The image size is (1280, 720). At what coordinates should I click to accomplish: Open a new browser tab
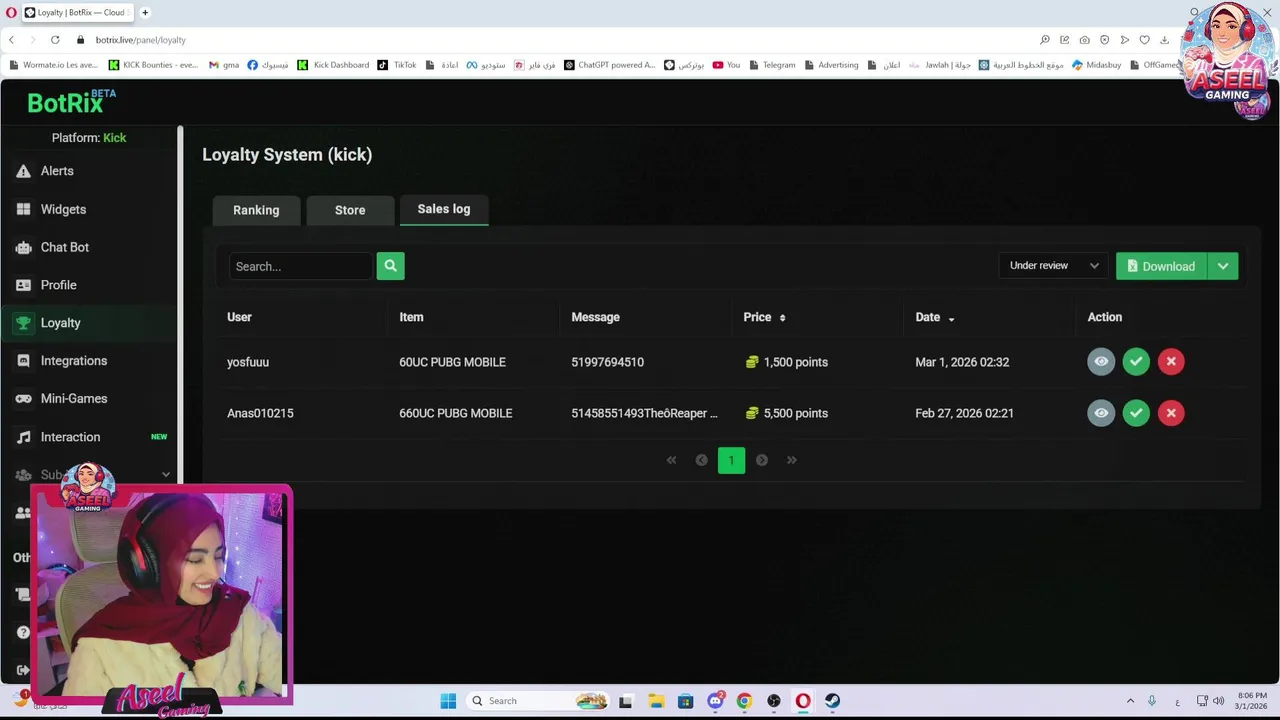(x=145, y=13)
